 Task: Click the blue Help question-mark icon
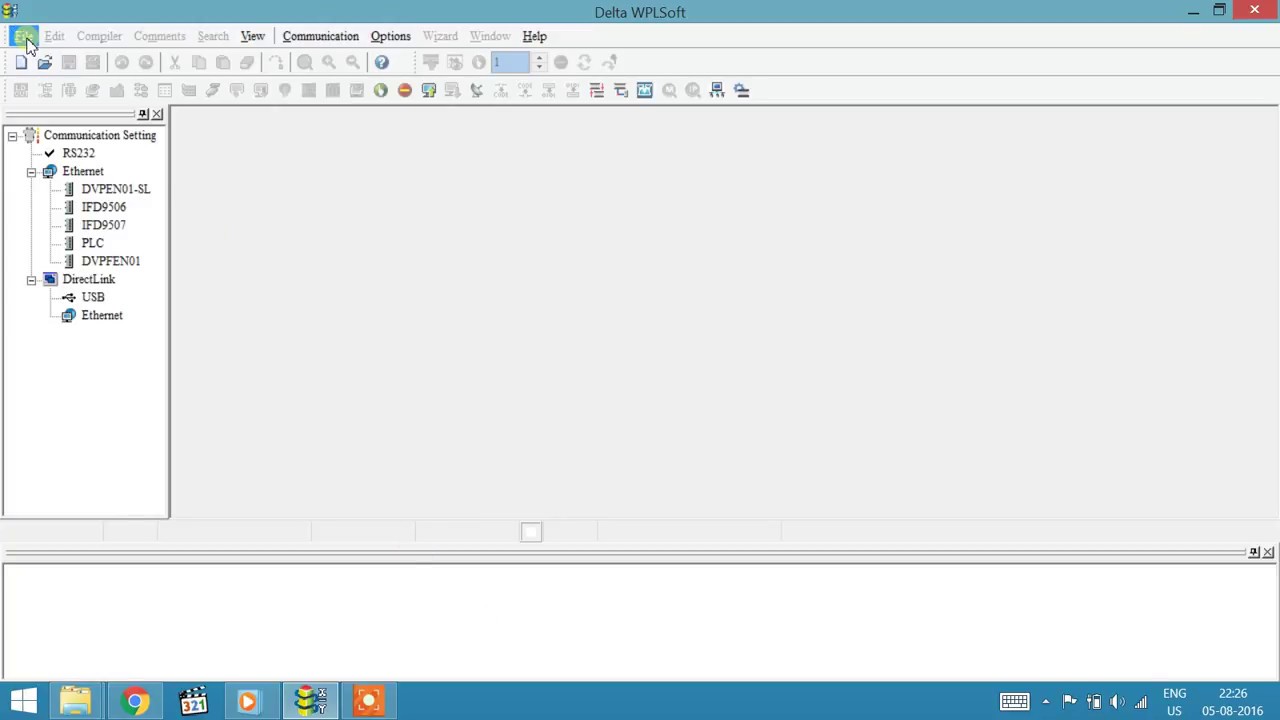pos(382,62)
